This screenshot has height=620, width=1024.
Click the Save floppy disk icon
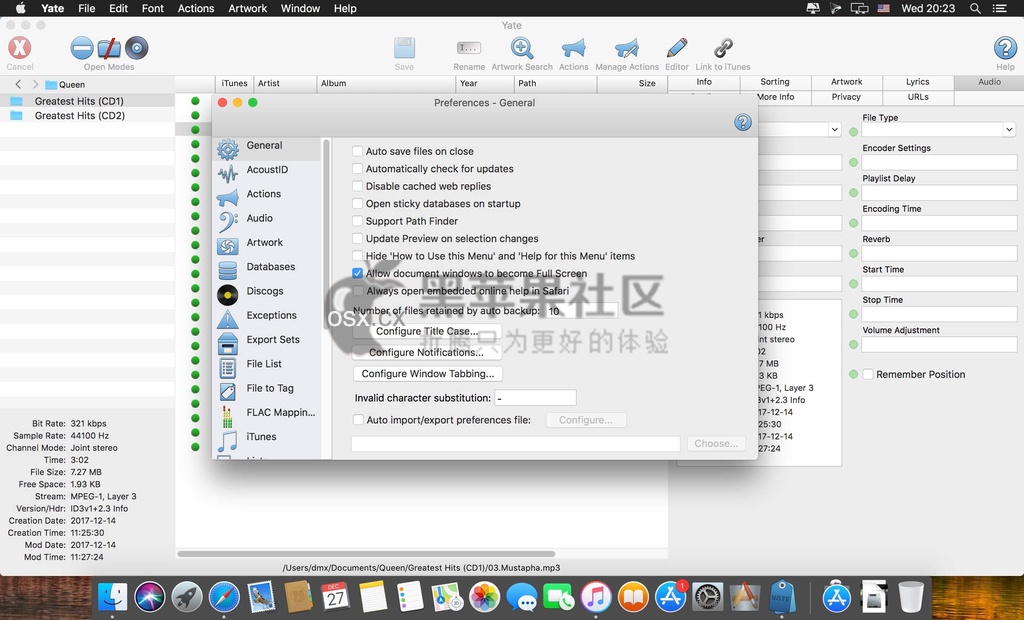pyautogui.click(x=404, y=48)
